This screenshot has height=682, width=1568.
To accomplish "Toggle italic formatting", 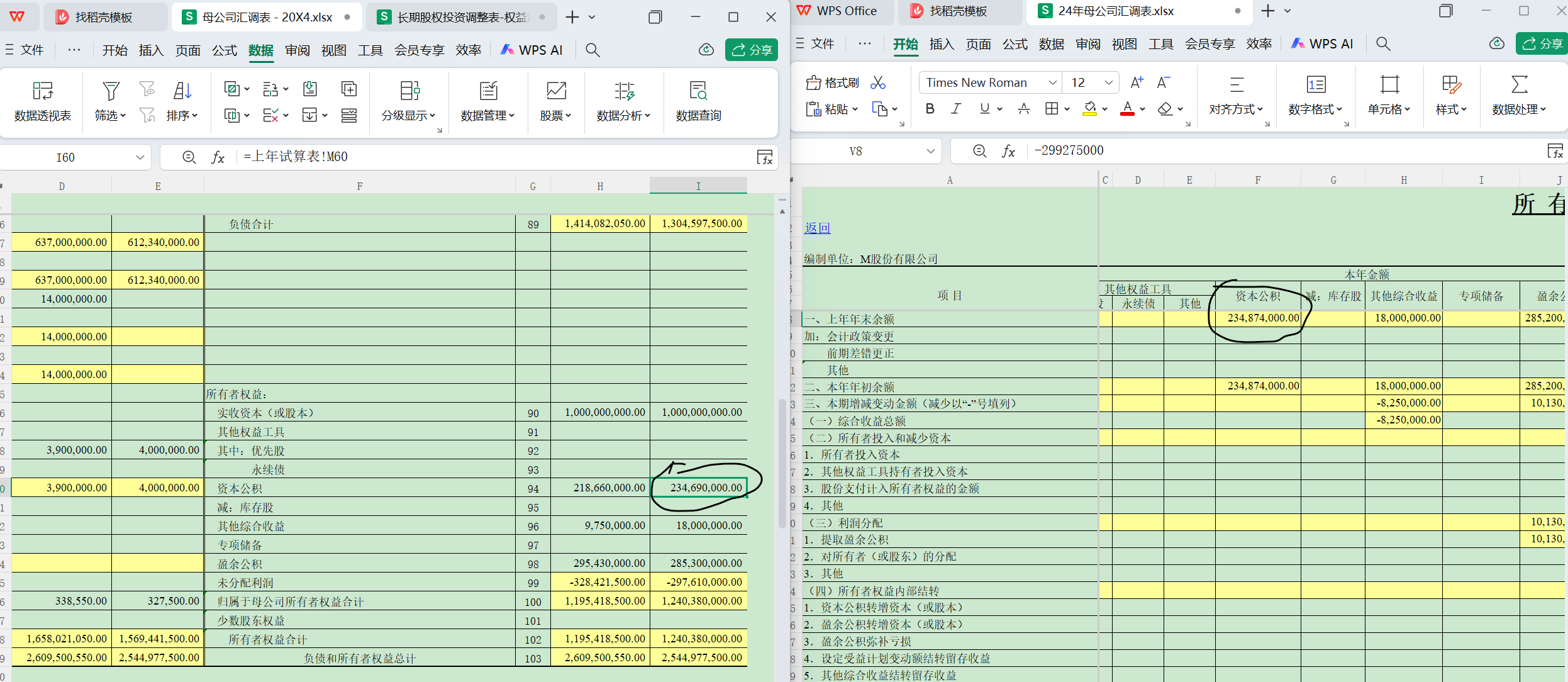I will (x=955, y=109).
